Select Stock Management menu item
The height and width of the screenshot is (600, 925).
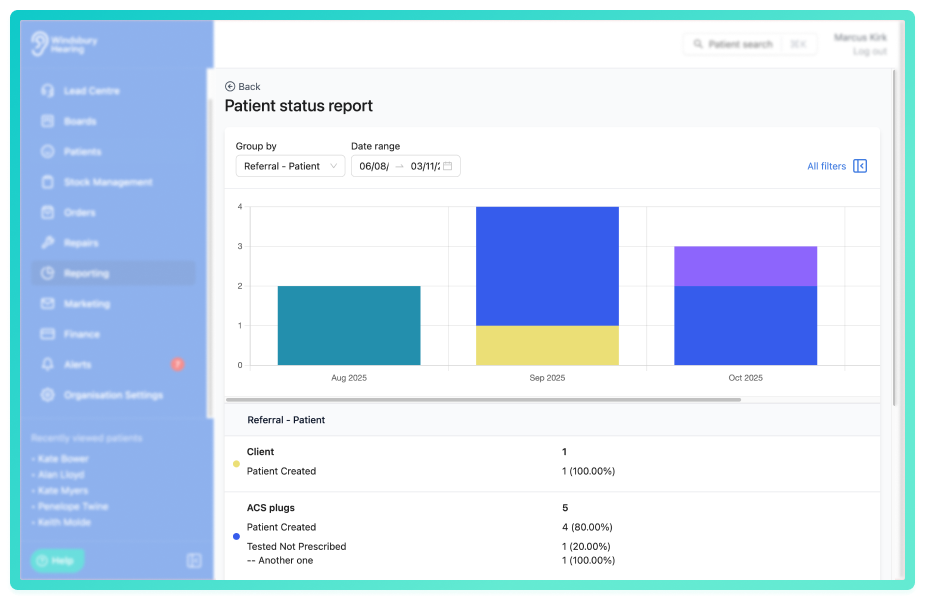tap(113, 182)
